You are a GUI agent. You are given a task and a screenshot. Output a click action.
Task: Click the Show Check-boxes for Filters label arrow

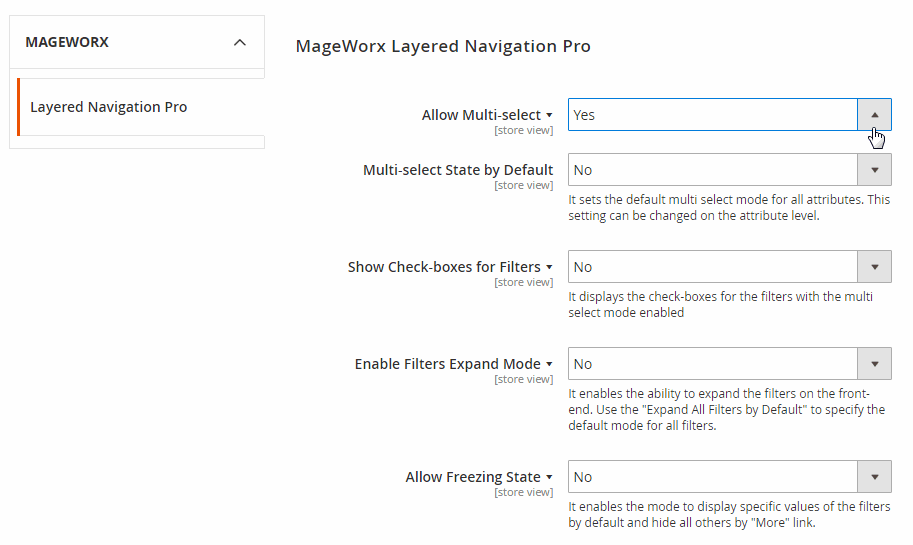(549, 268)
